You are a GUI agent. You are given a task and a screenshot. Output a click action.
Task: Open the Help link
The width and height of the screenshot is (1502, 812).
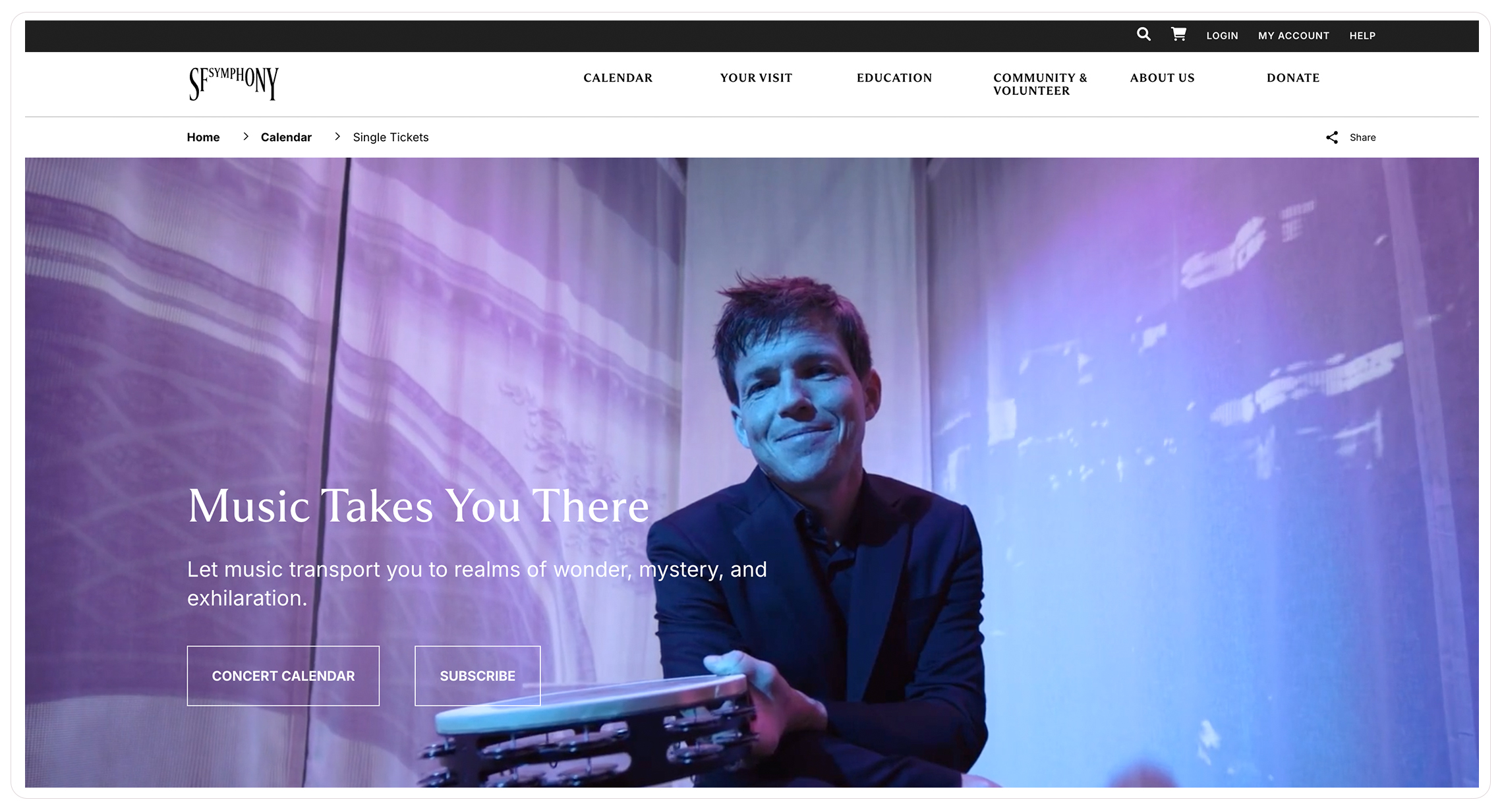click(1362, 36)
